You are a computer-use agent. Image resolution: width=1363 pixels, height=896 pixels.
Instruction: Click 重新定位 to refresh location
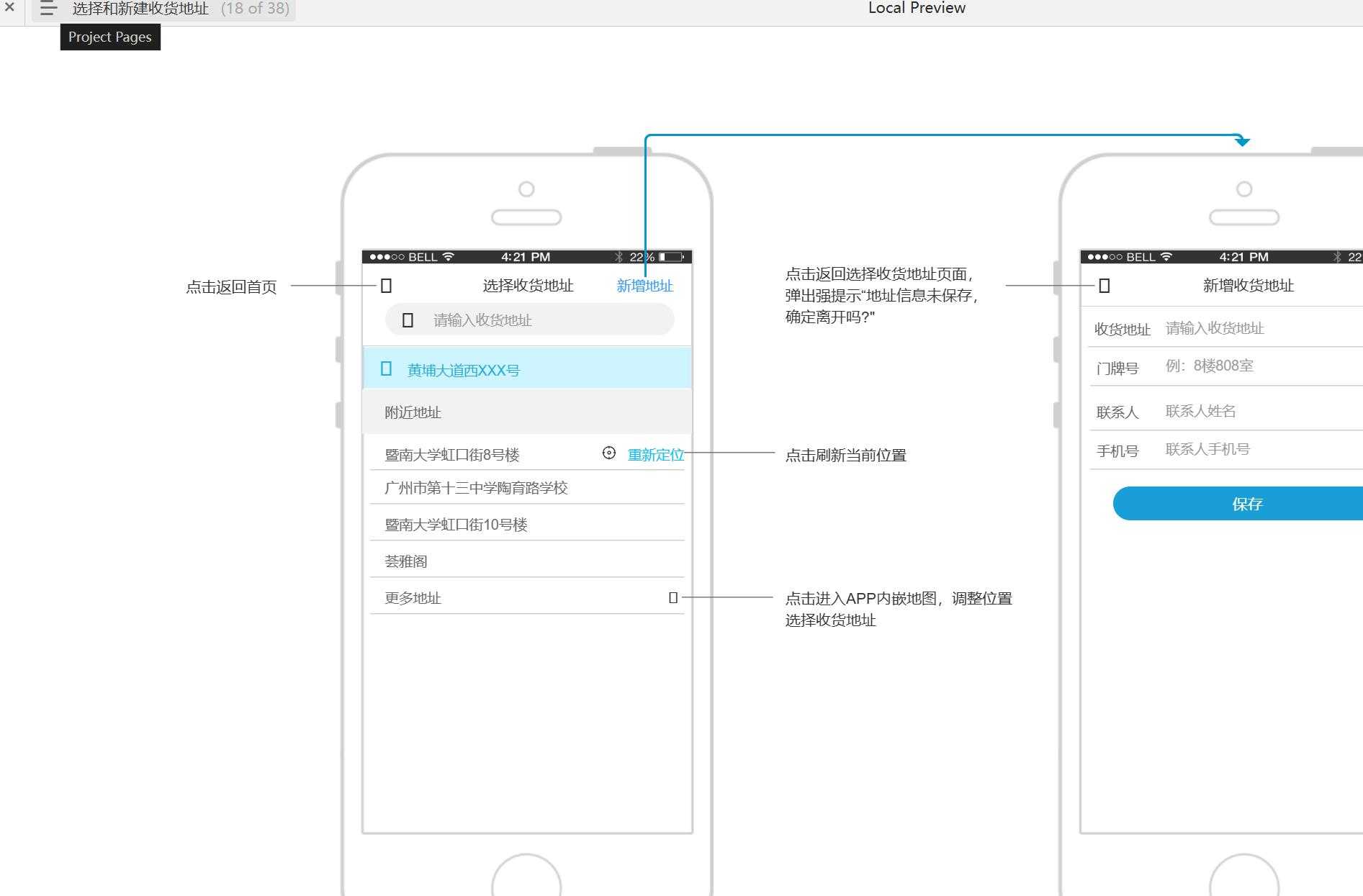click(655, 455)
